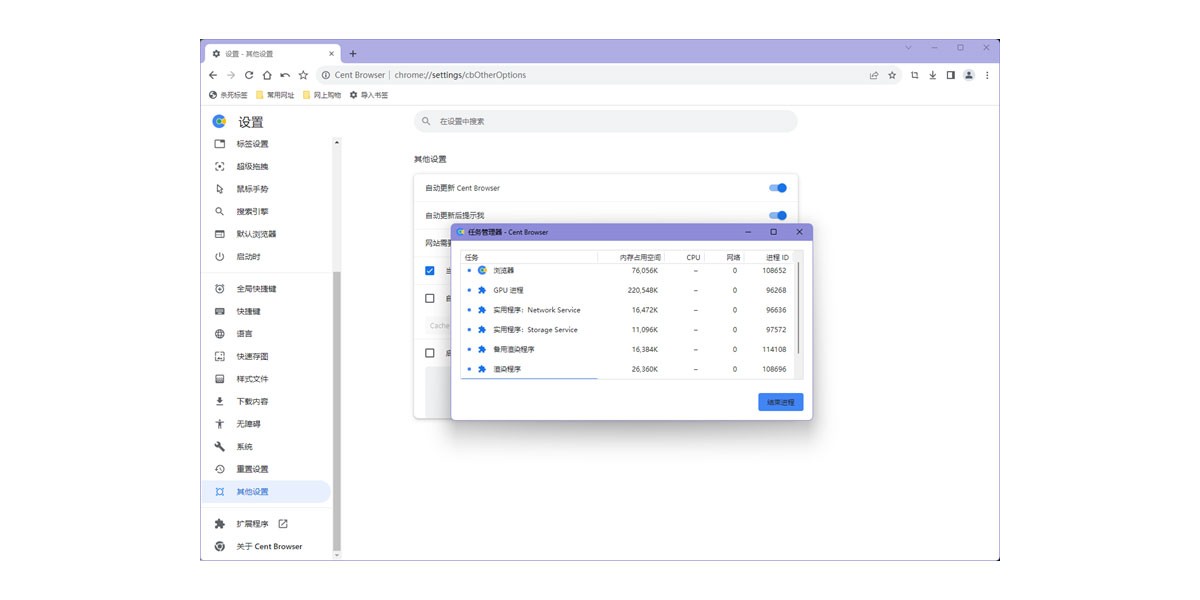Select the 浏览器 process row
1200x600 pixels.
[x=627, y=270]
